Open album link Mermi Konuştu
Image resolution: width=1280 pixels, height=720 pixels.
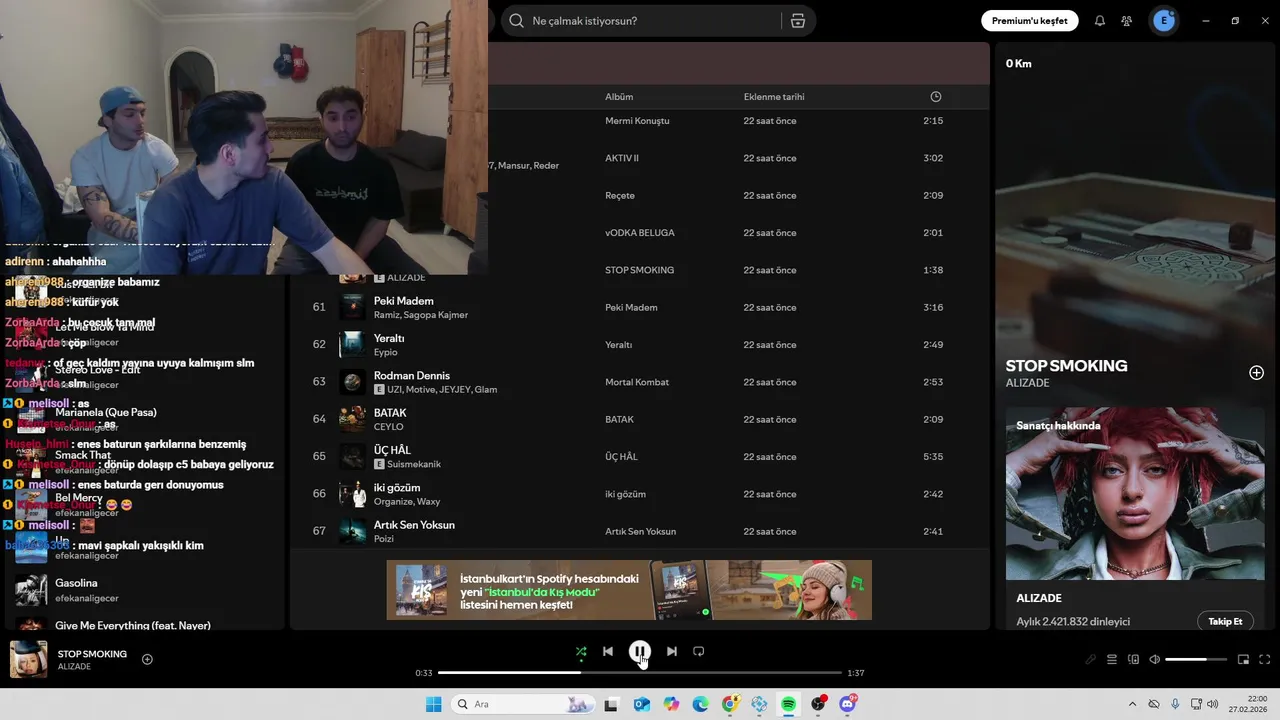(x=637, y=121)
